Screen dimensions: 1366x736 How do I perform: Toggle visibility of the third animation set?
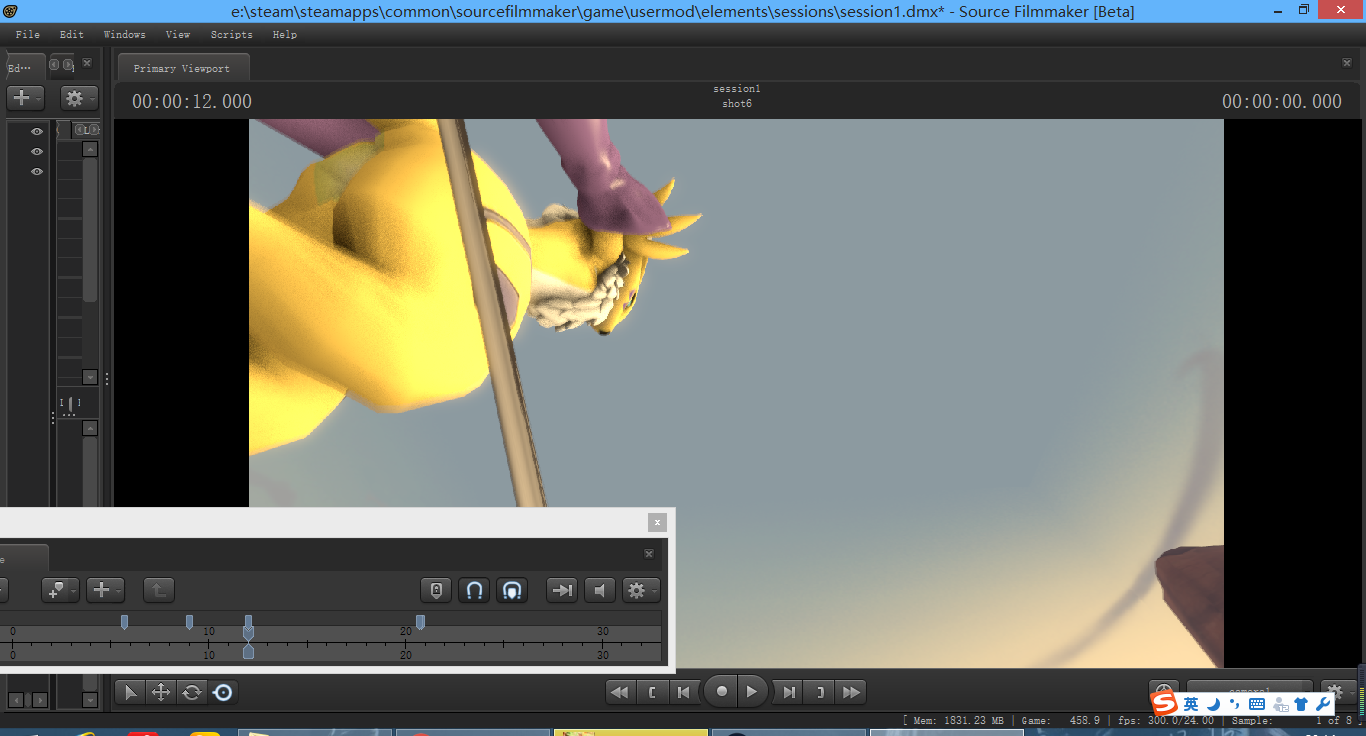(37, 171)
